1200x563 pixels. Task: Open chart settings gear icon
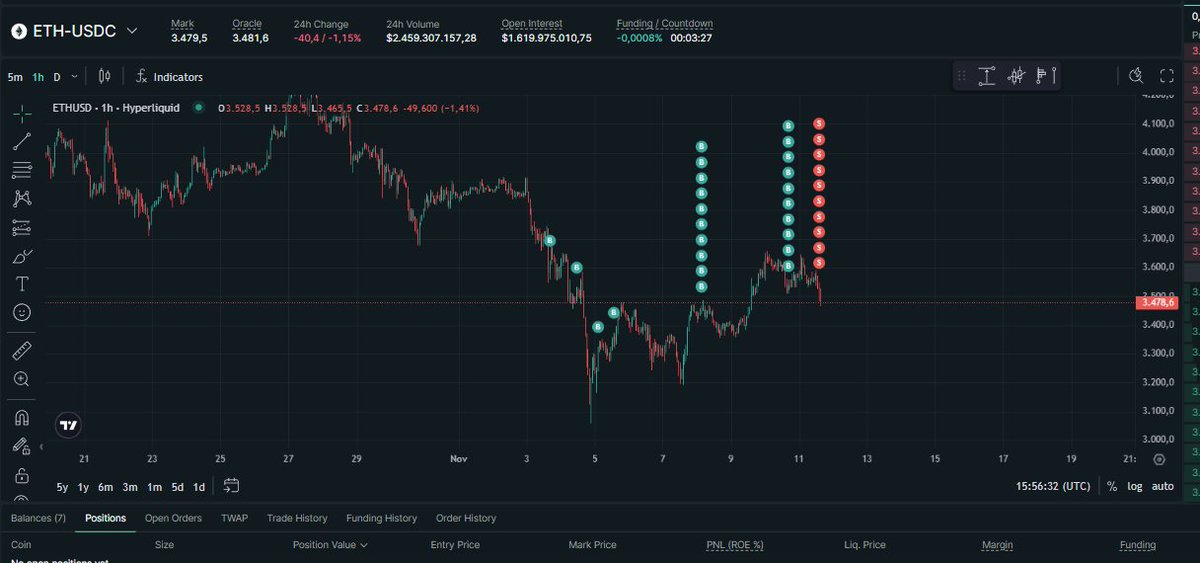(x=1158, y=460)
